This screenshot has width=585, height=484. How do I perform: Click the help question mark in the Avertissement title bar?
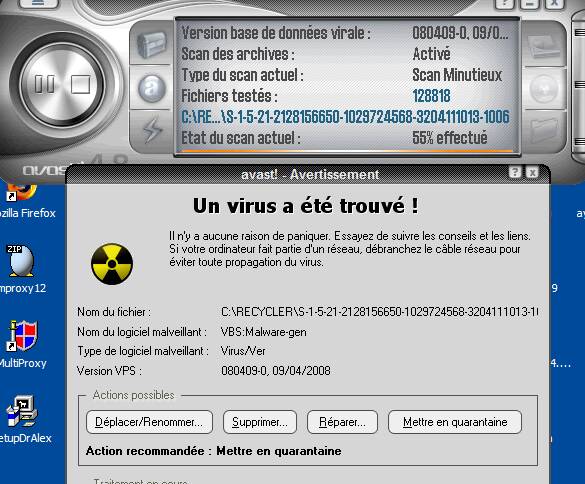[515, 172]
